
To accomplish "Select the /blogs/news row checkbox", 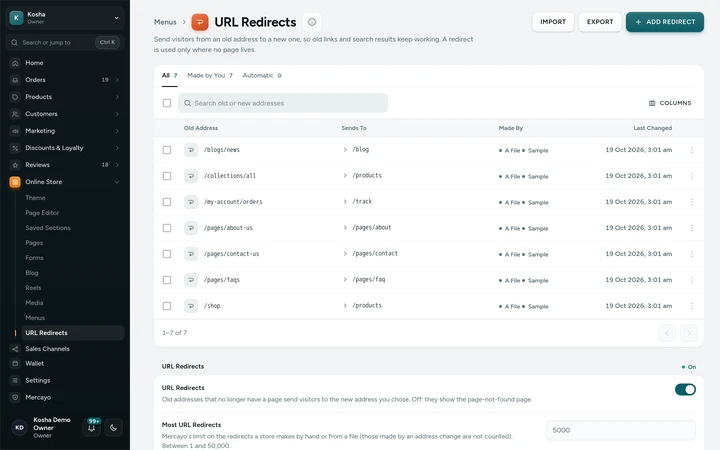I will tap(167, 150).
